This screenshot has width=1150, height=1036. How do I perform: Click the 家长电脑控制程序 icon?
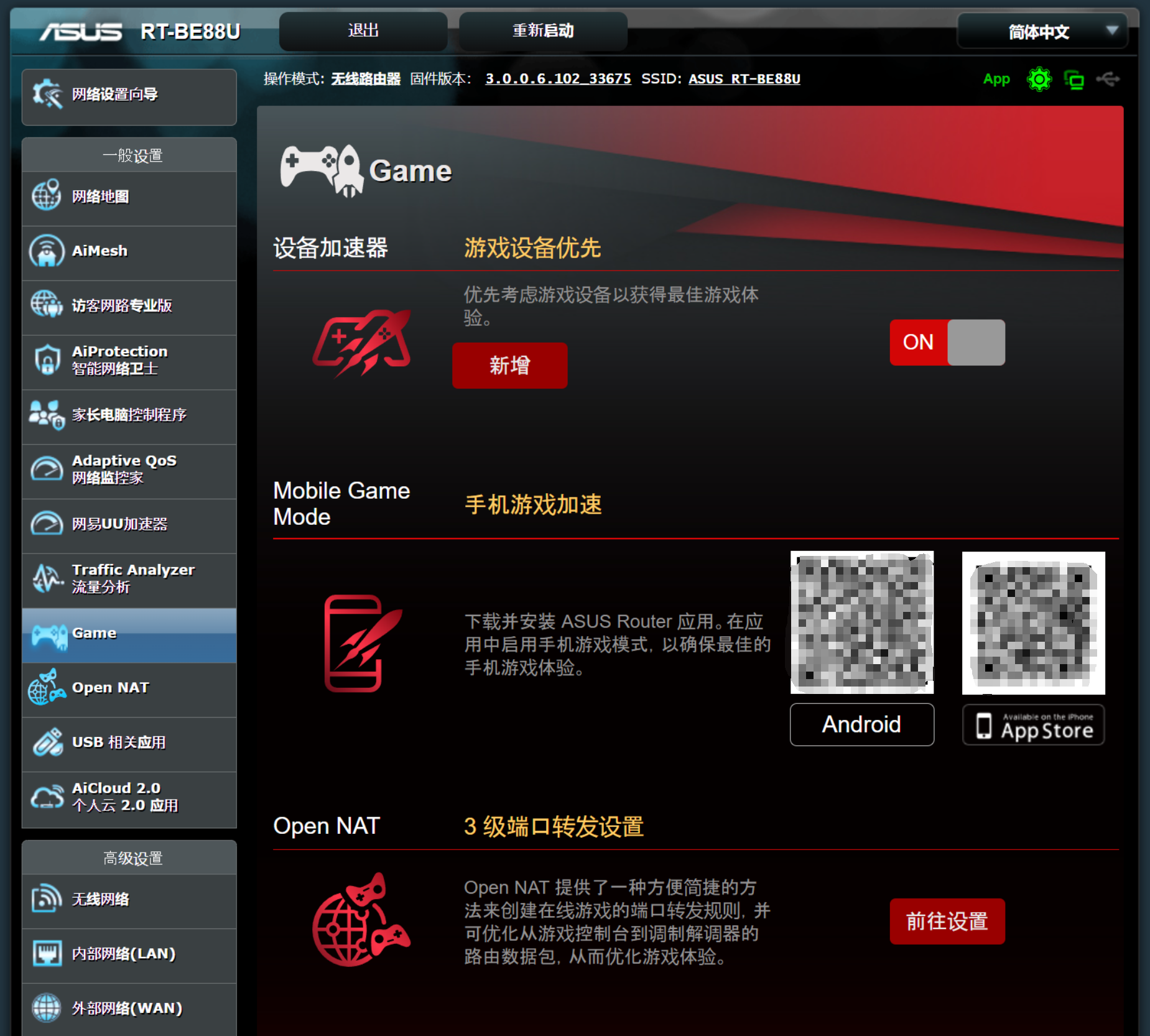pyautogui.click(x=47, y=414)
